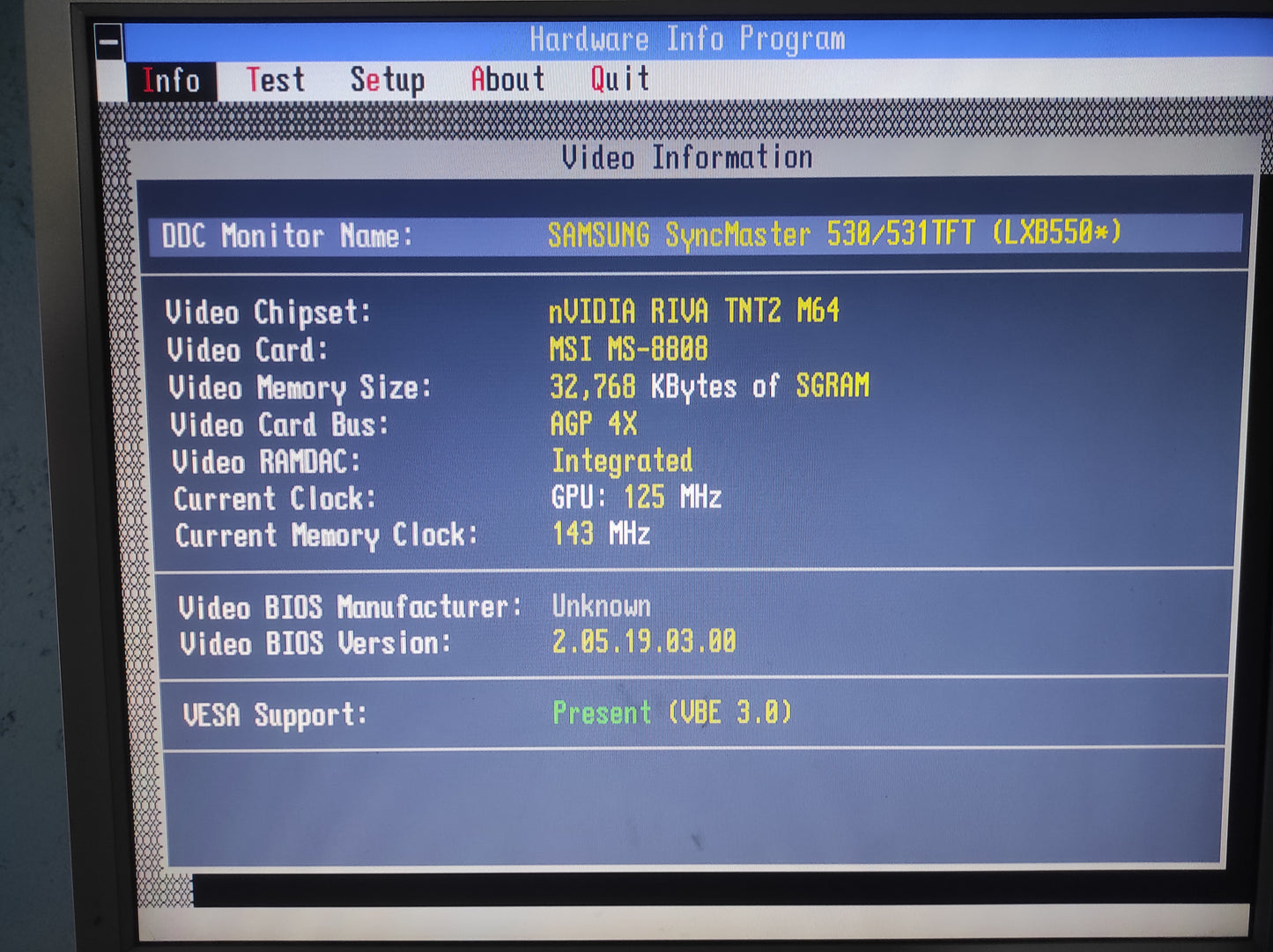The height and width of the screenshot is (952, 1273).
Task: Click the GPU 125 MHz clock value
Action: tap(636, 498)
